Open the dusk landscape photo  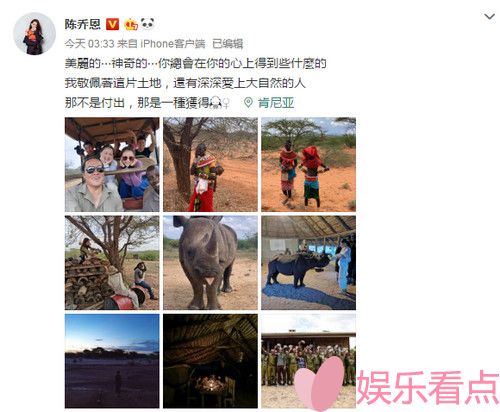112,361
